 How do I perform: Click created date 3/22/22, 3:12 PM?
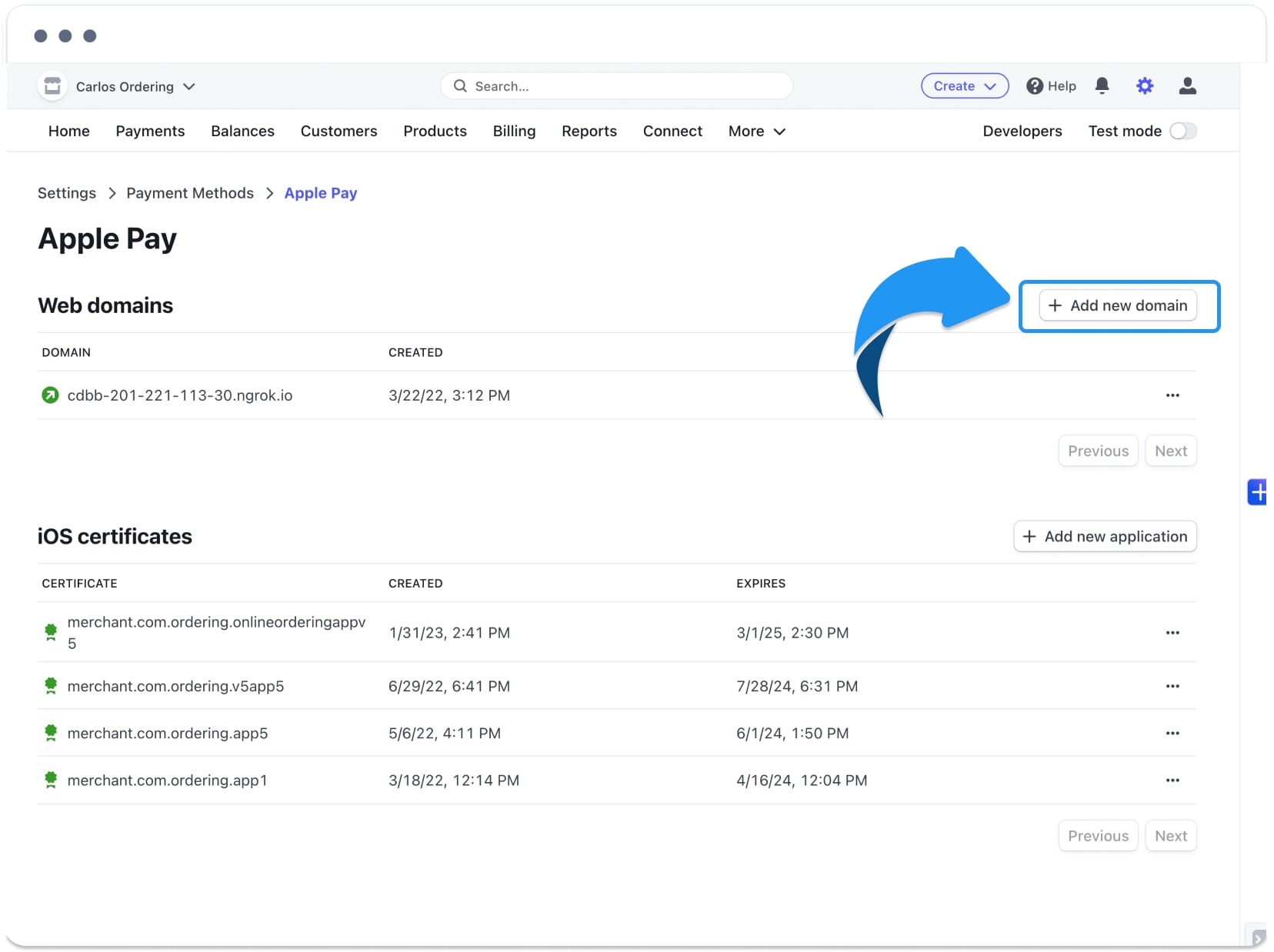pyautogui.click(x=449, y=395)
